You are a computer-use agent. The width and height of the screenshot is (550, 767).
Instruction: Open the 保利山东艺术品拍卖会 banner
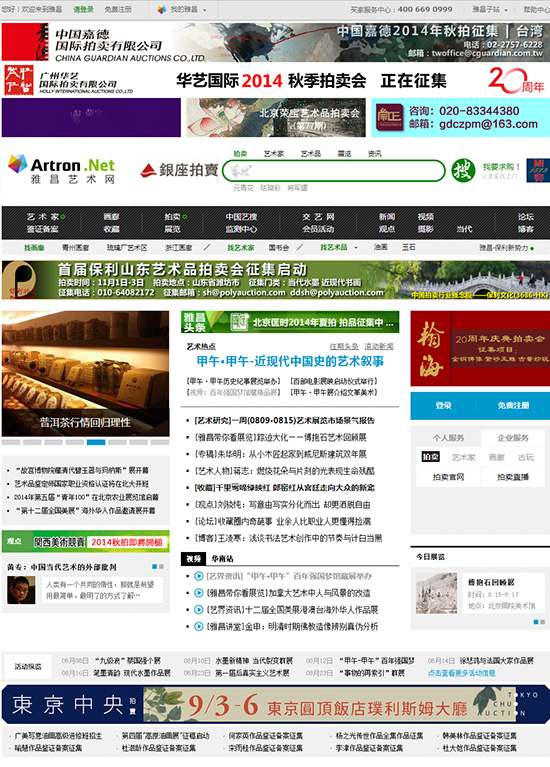click(x=275, y=280)
